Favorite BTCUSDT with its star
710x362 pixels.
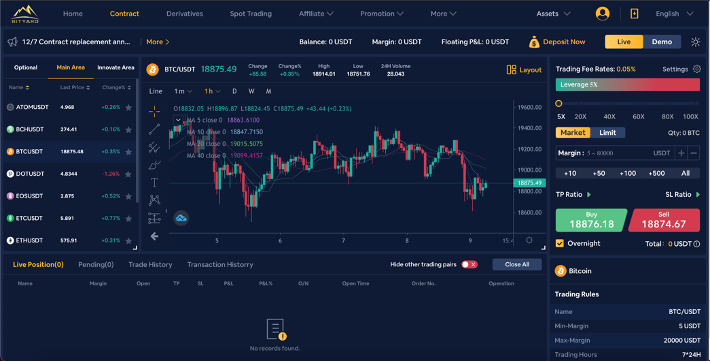[x=129, y=152]
